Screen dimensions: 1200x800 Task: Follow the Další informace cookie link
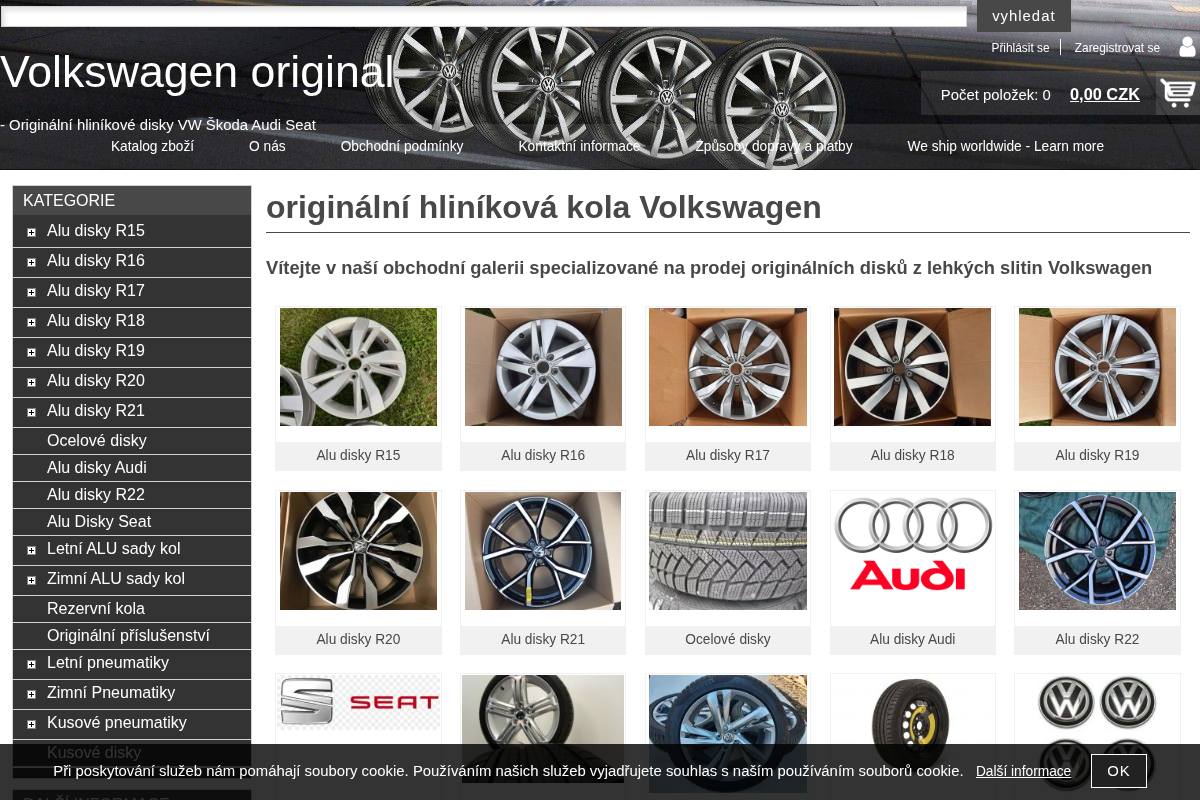click(1023, 771)
